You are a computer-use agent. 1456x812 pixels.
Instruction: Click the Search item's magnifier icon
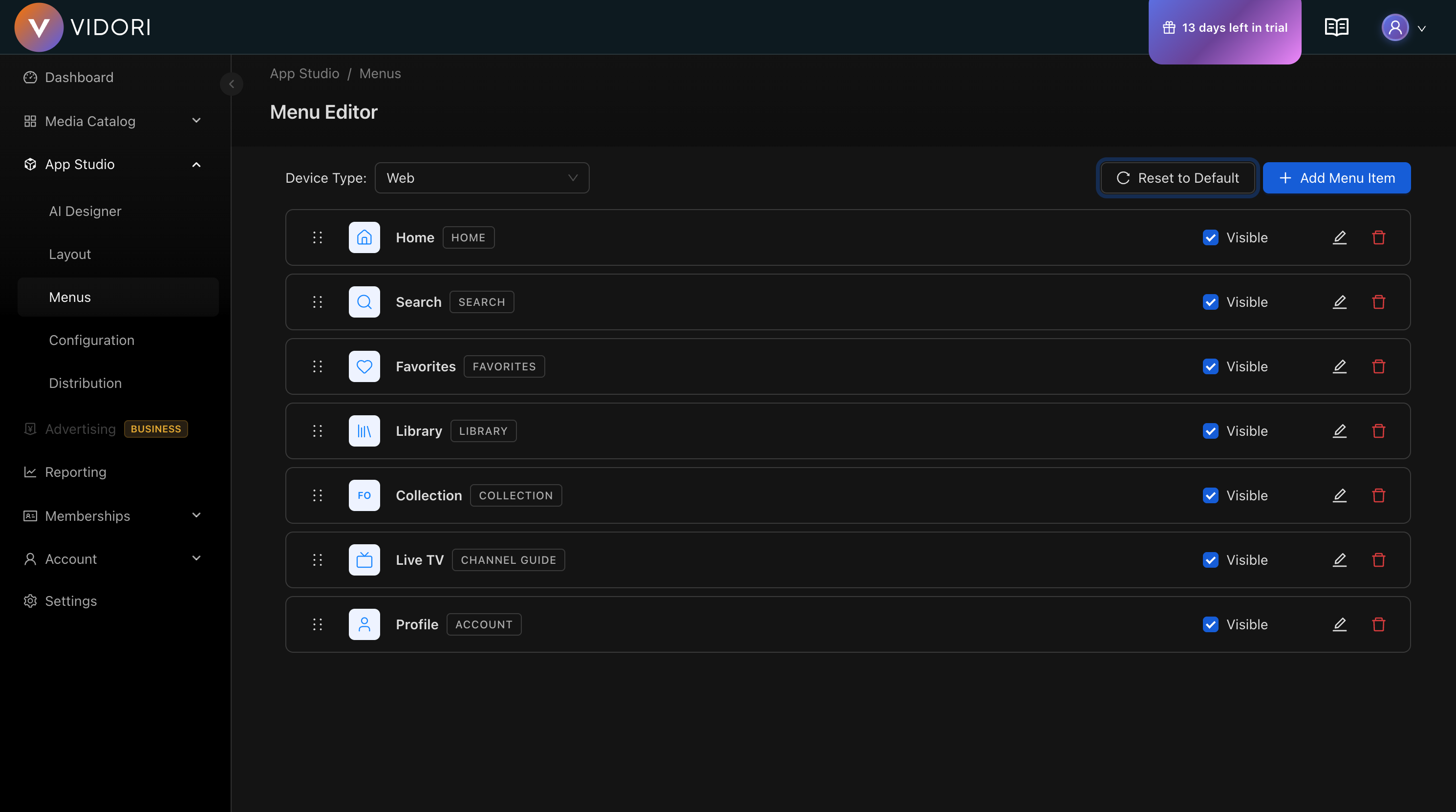coord(364,302)
